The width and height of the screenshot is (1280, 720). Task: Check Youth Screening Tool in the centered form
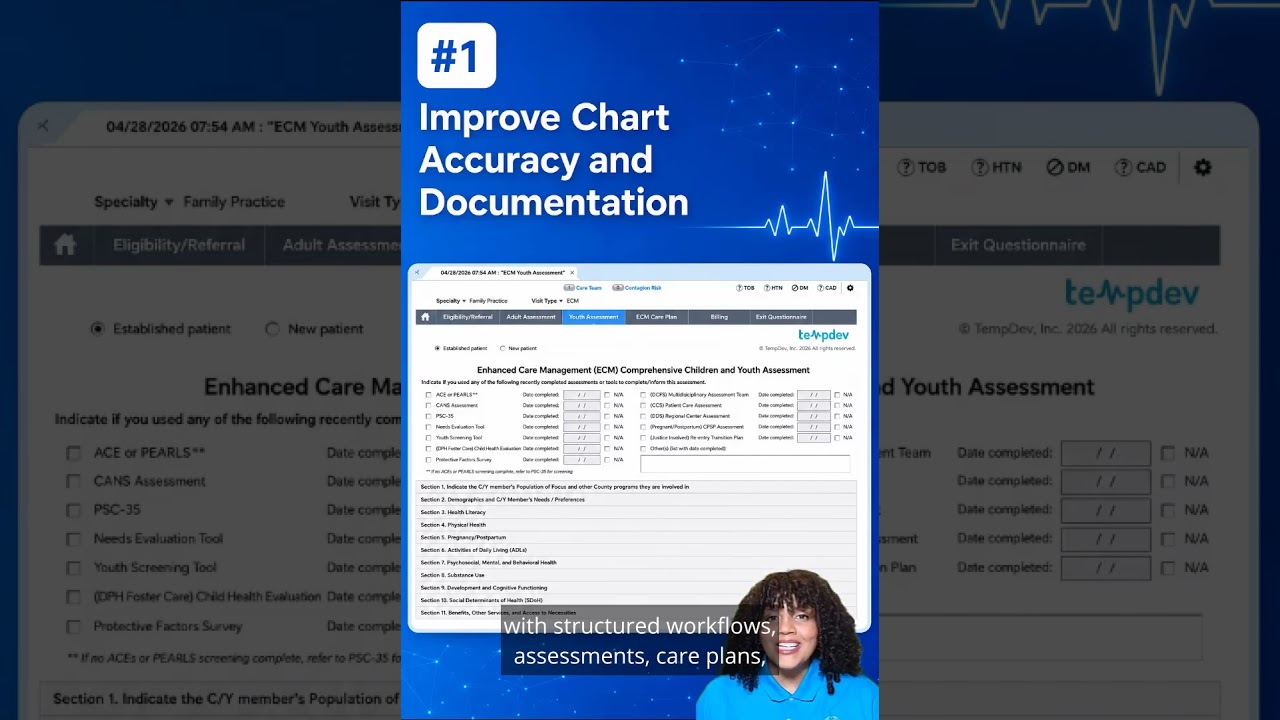428,438
